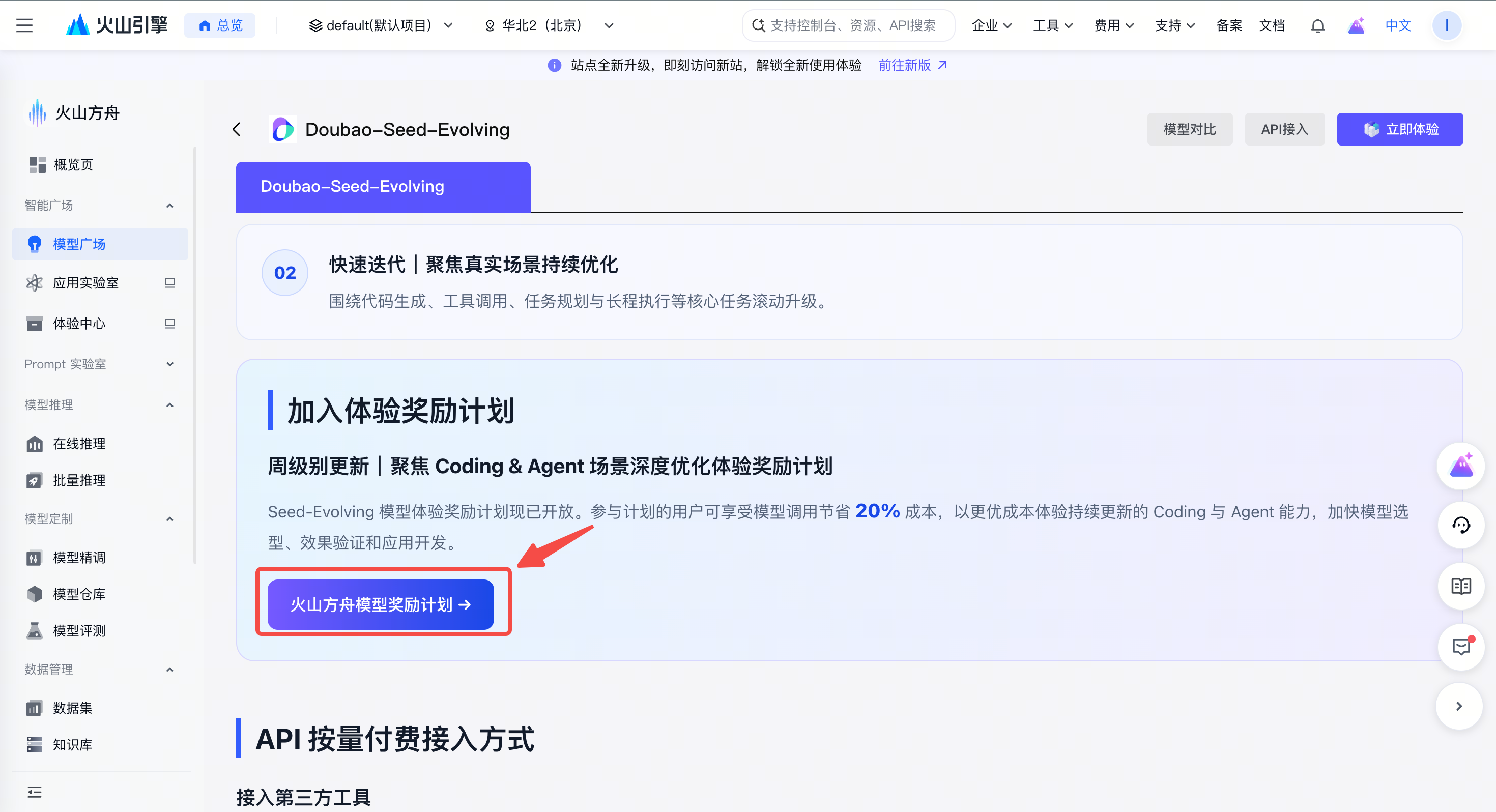Open the customer service headset icon
1496x812 pixels.
coord(1460,525)
